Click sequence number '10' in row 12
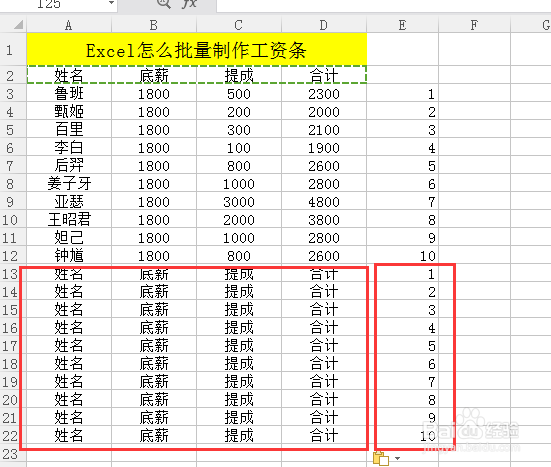The image size is (551, 467). [403, 255]
